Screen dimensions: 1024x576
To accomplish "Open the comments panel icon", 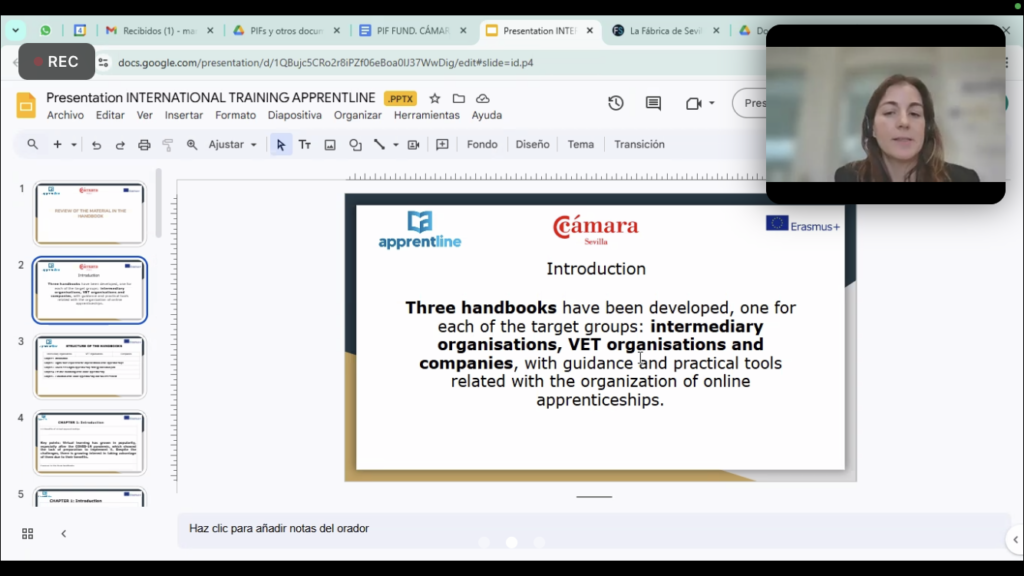I will (653, 103).
